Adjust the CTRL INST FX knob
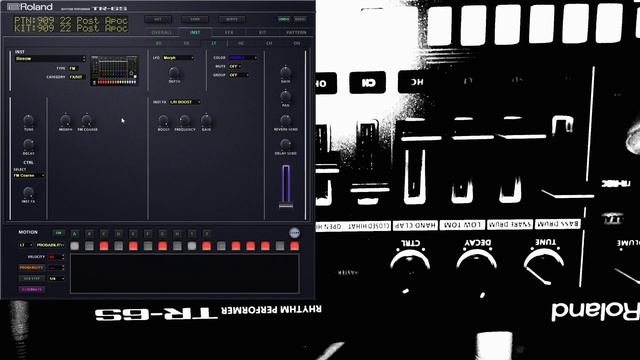The height and width of the screenshot is (360, 640). [x=28, y=192]
